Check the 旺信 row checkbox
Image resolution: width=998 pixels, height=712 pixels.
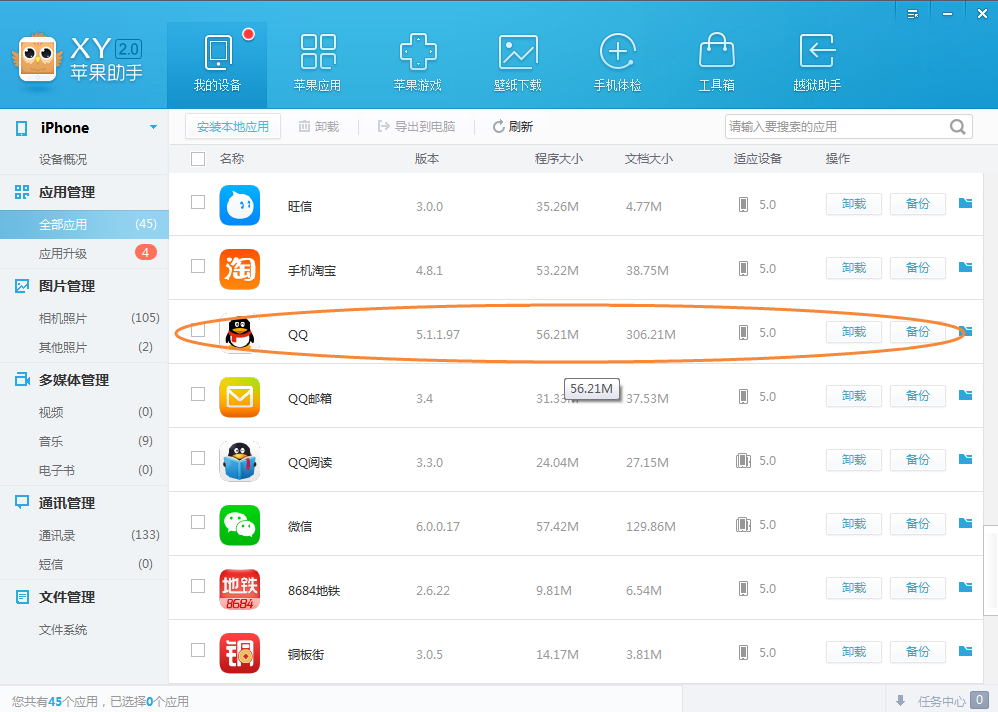[198, 202]
